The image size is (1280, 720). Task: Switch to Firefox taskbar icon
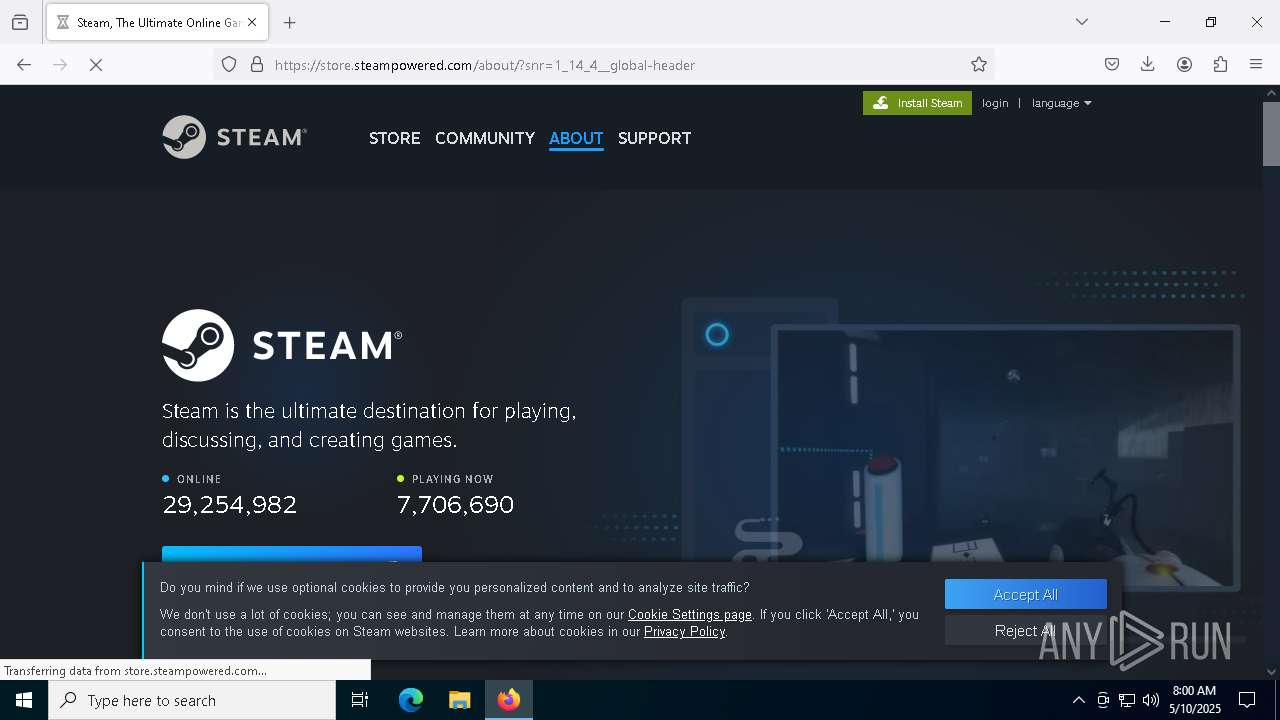(x=509, y=700)
